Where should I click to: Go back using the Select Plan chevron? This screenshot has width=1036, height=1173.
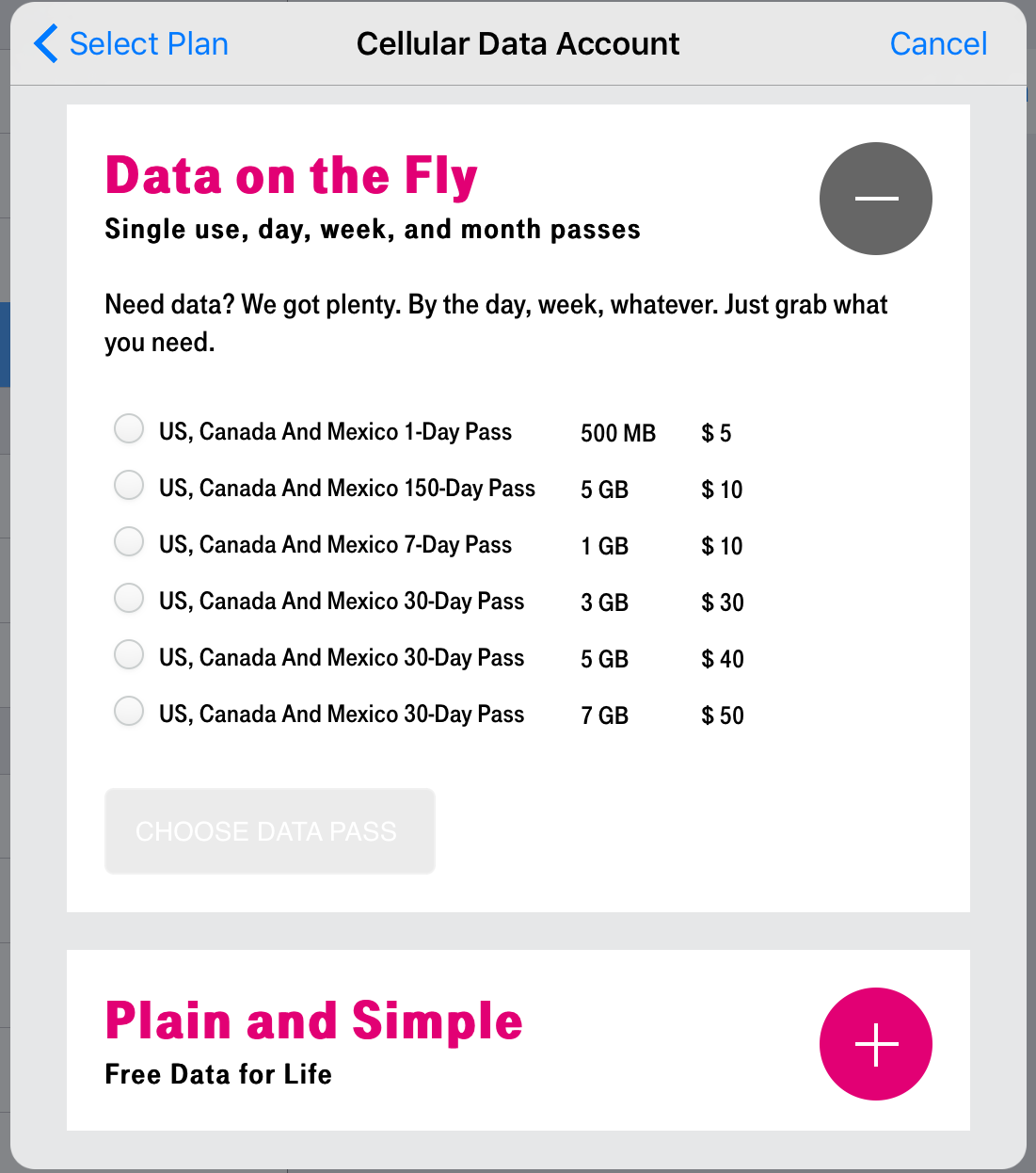click(x=45, y=44)
